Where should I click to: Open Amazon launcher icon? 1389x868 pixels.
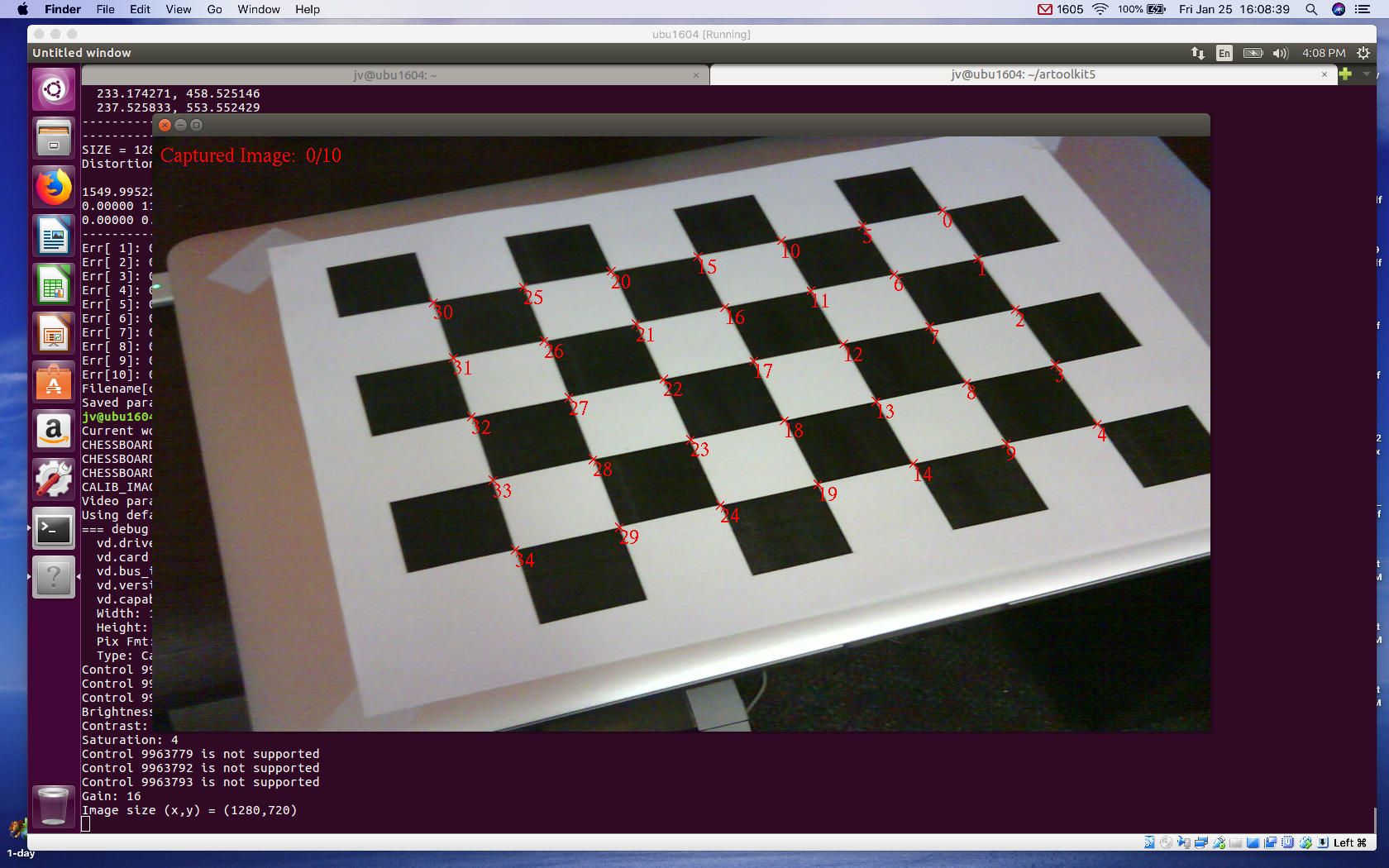54,431
